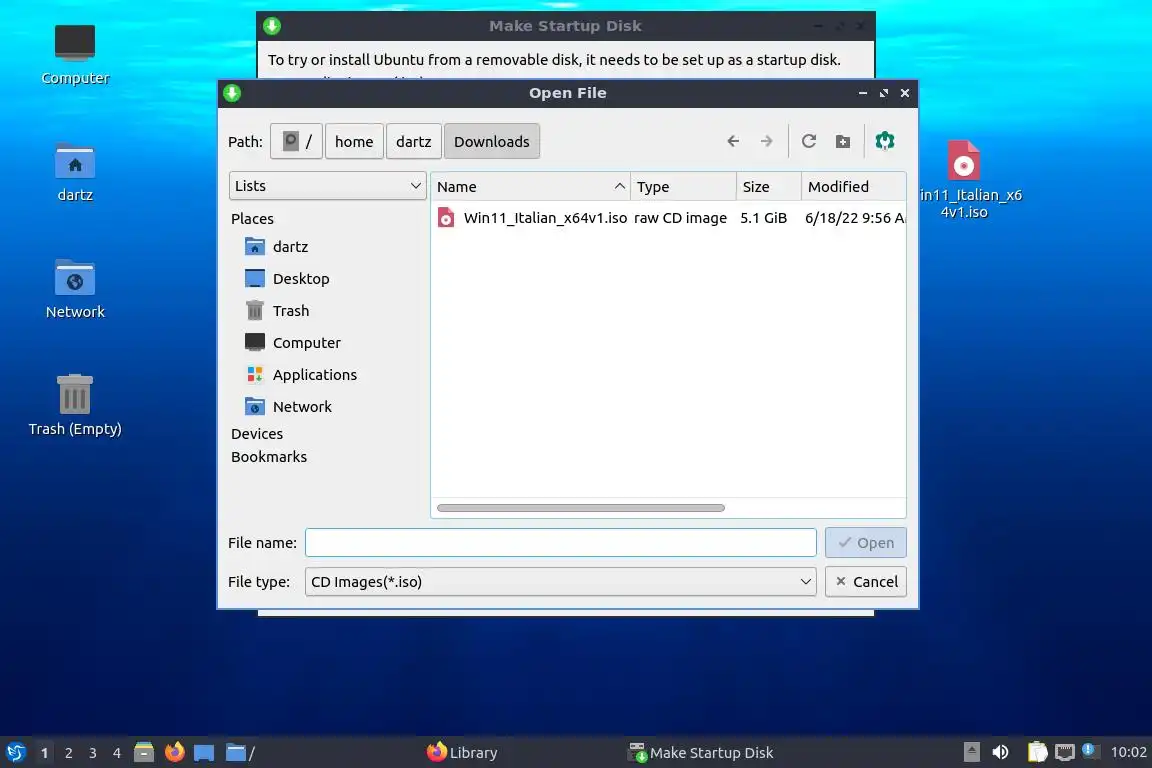Reload the current folder listing
This screenshot has height=768, width=1152.
[809, 141]
